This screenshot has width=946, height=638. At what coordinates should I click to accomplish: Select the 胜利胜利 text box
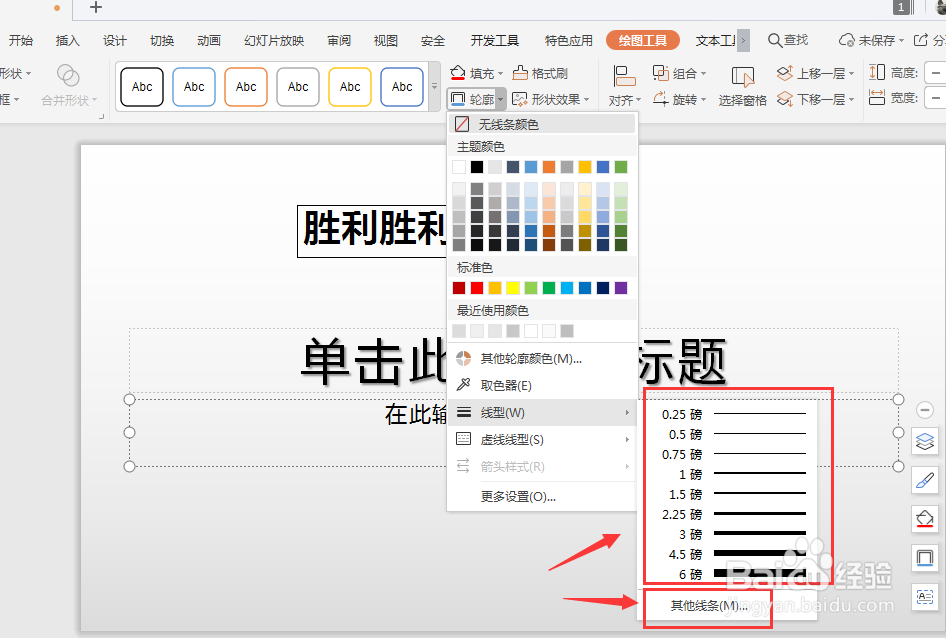click(x=372, y=231)
